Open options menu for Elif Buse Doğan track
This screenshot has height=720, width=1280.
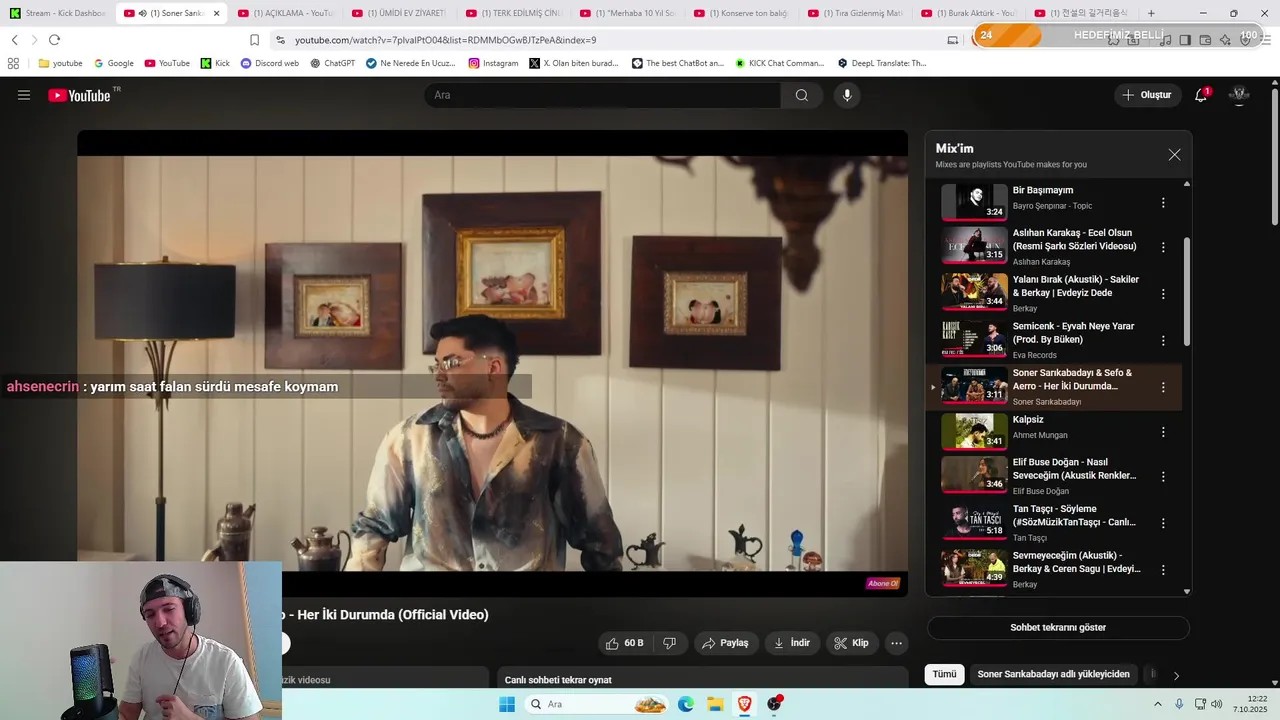click(1163, 476)
